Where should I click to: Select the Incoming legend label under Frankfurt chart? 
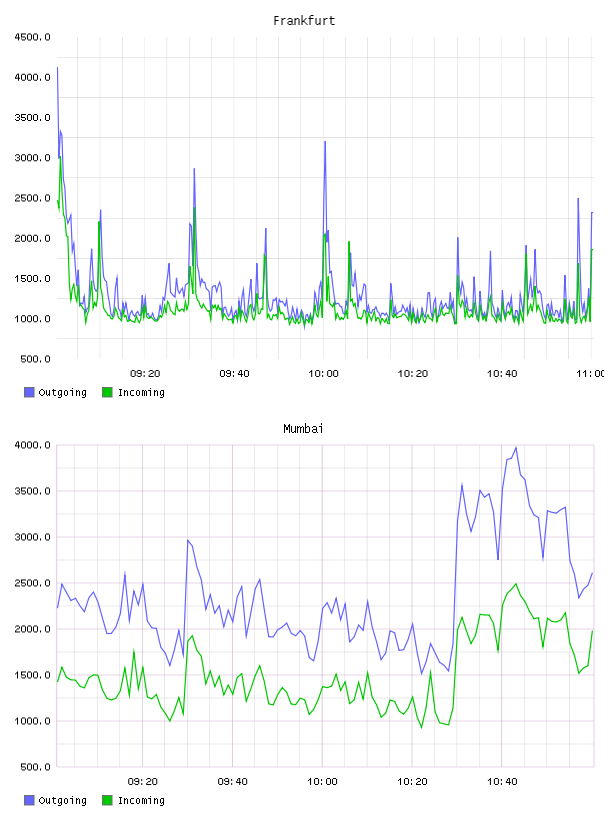click(x=141, y=393)
